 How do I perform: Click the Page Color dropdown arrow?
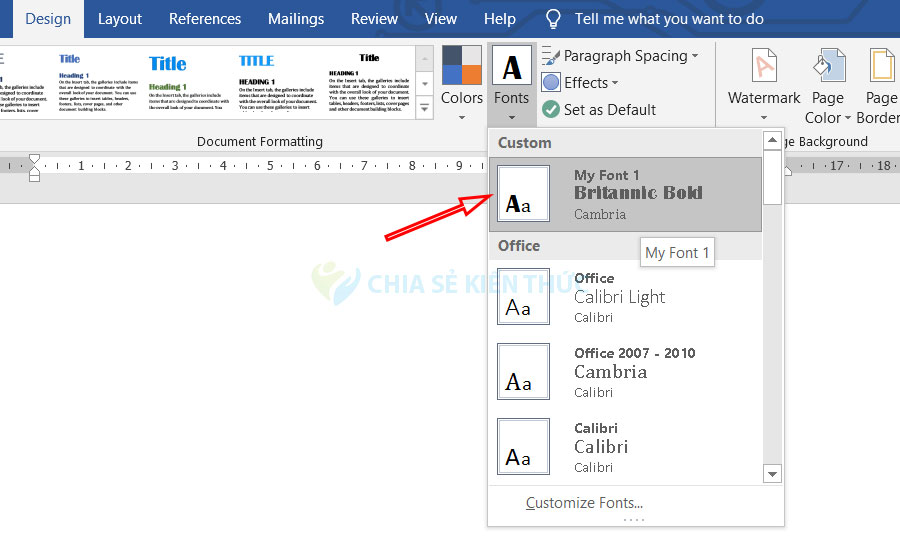coord(847,118)
